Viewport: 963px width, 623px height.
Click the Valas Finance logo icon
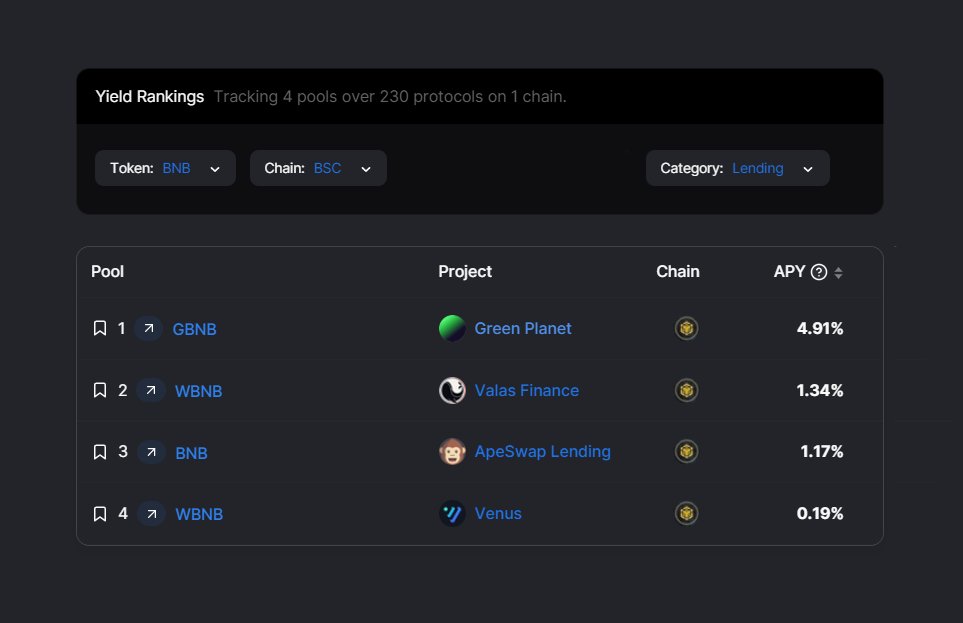[x=452, y=390]
